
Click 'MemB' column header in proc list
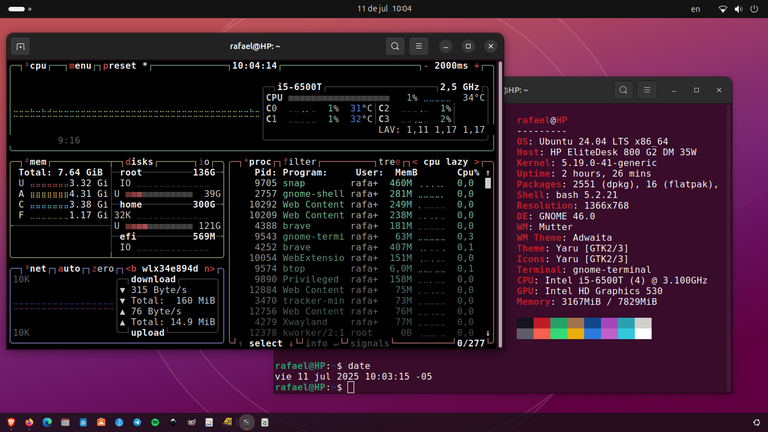click(x=406, y=172)
